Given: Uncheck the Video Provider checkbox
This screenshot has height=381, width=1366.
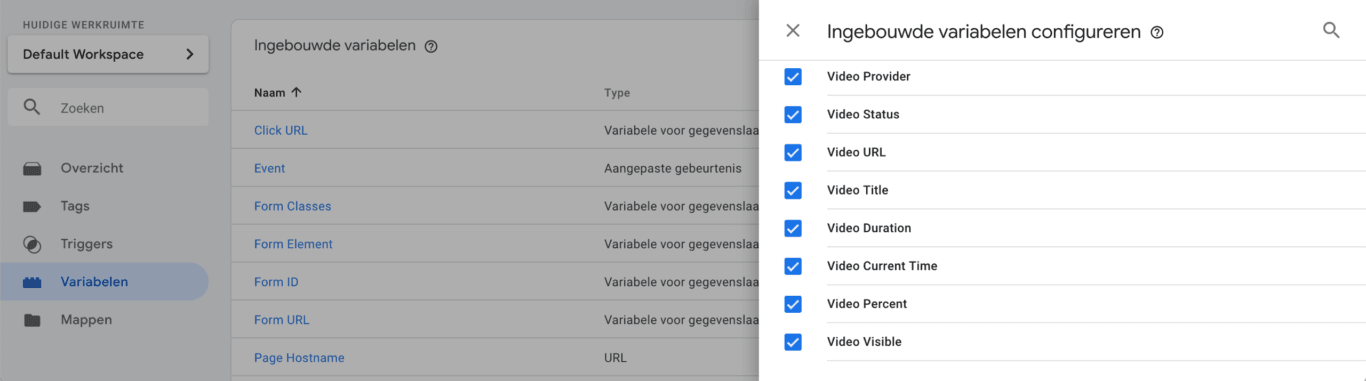Looking at the screenshot, I should (793, 77).
